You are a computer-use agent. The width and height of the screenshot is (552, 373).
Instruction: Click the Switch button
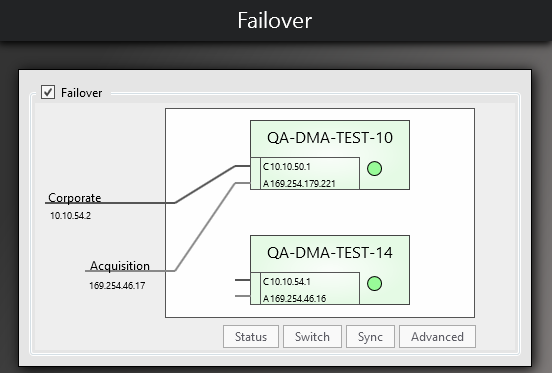click(312, 337)
